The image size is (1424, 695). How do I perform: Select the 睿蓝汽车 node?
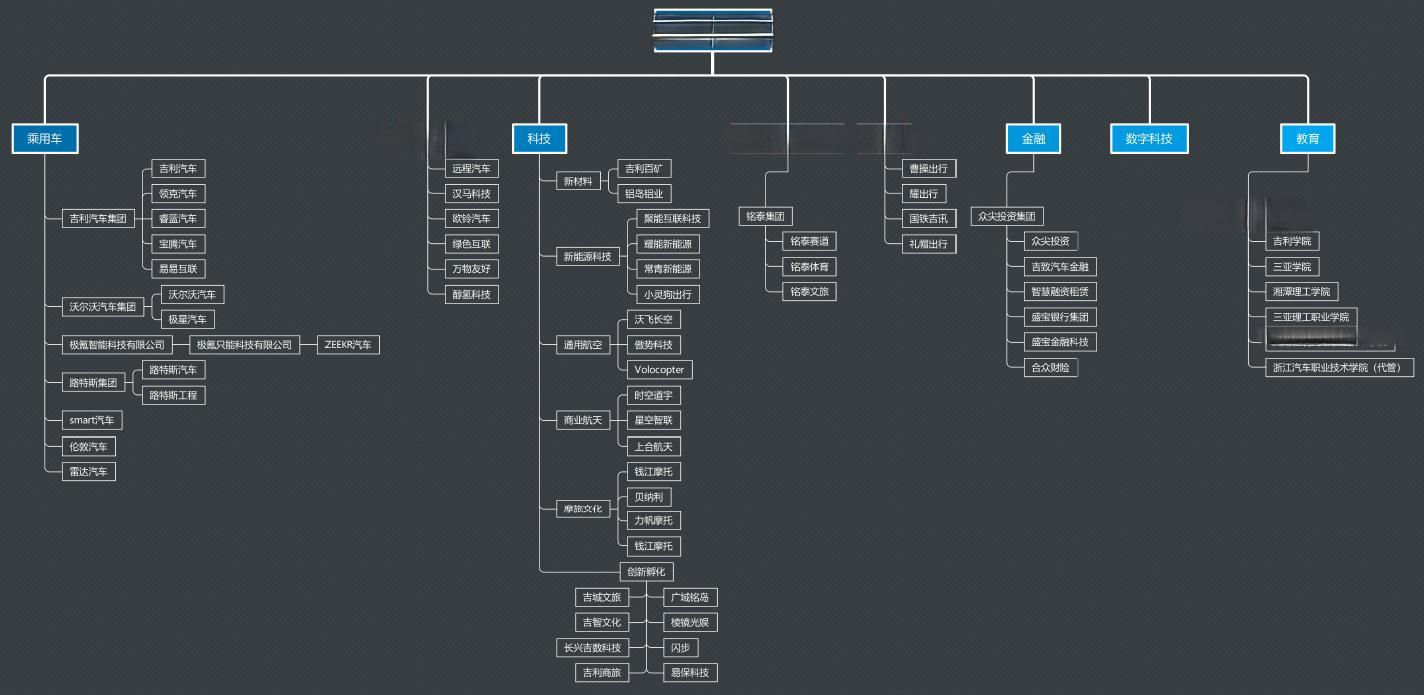178,218
